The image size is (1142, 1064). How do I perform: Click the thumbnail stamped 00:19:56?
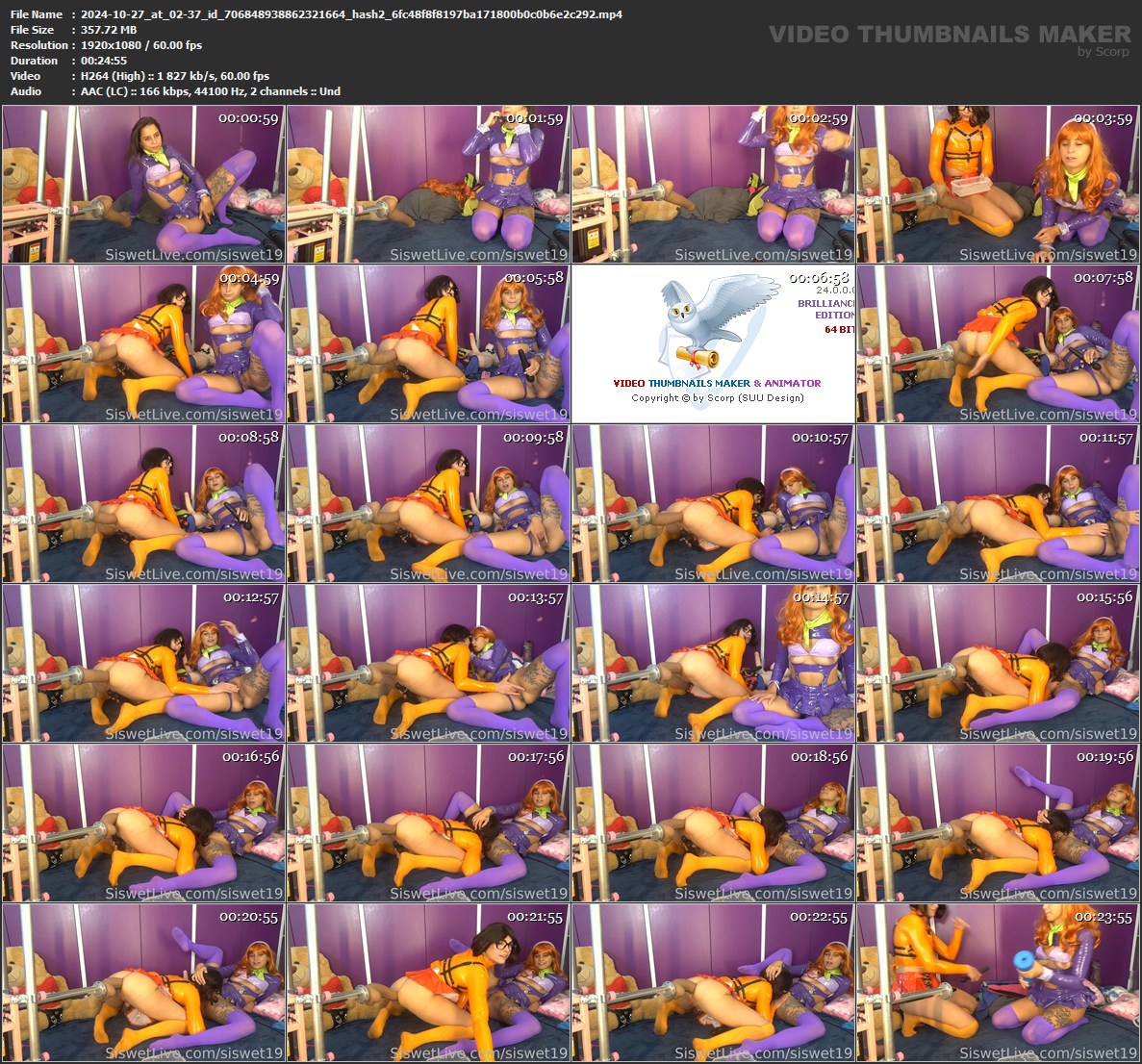(x=998, y=823)
